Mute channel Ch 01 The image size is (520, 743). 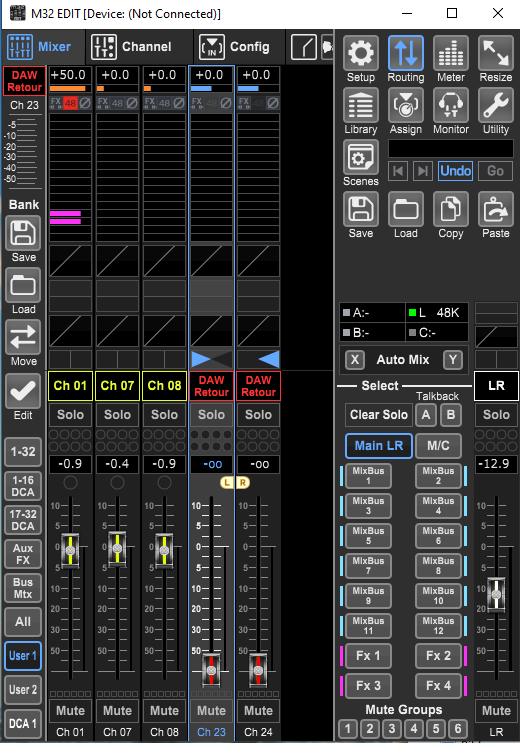(x=71, y=710)
